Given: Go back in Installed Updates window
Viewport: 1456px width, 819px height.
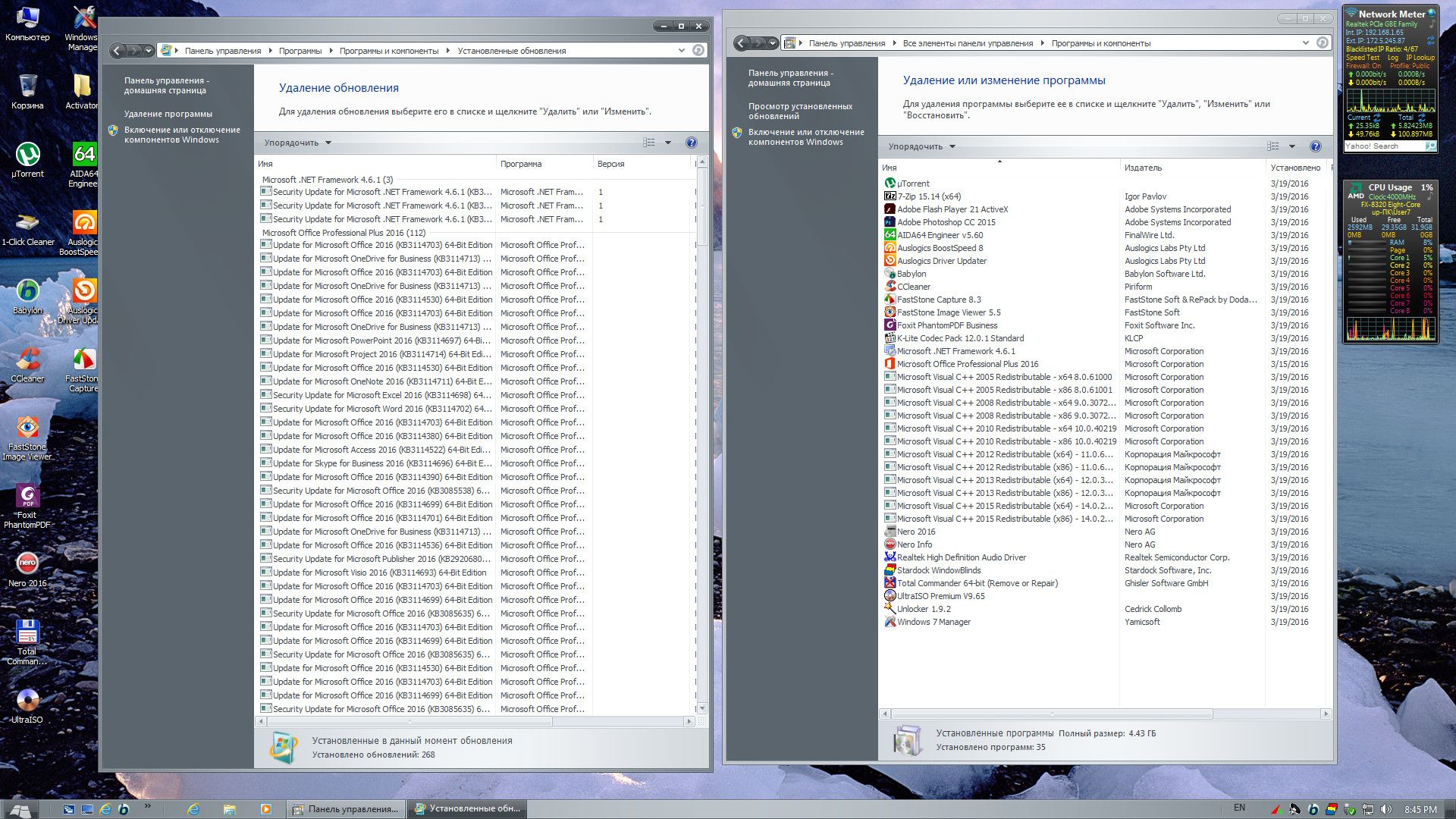Looking at the screenshot, I should (x=117, y=51).
